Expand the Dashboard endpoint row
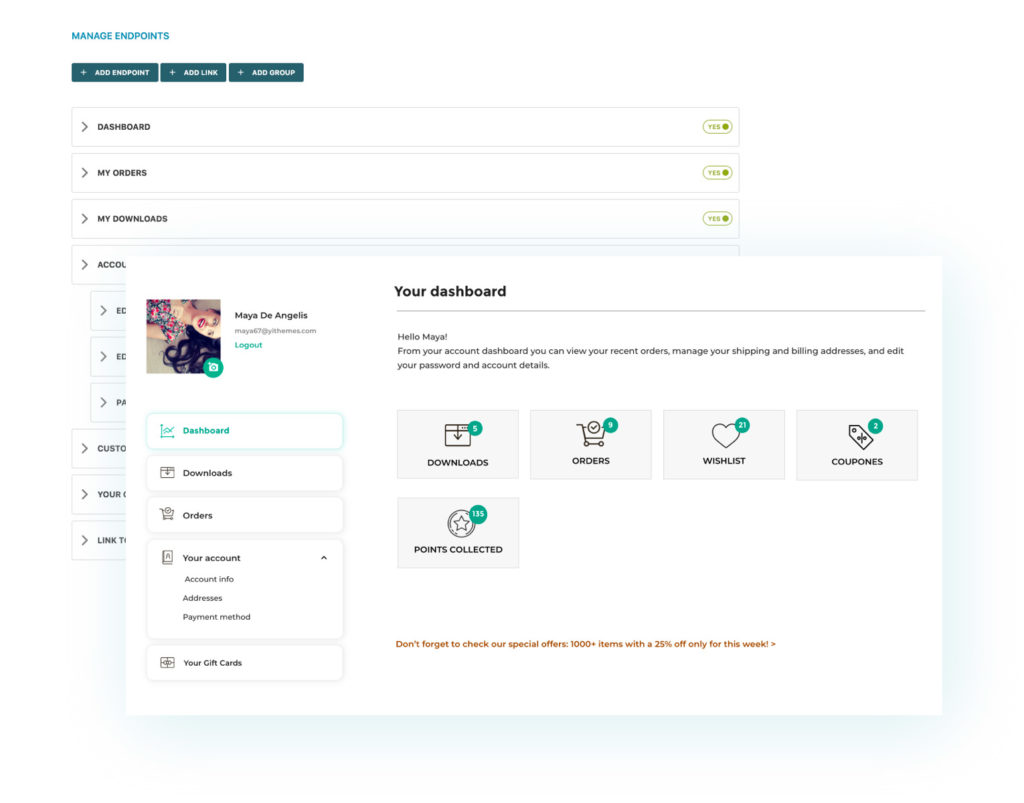 point(85,127)
